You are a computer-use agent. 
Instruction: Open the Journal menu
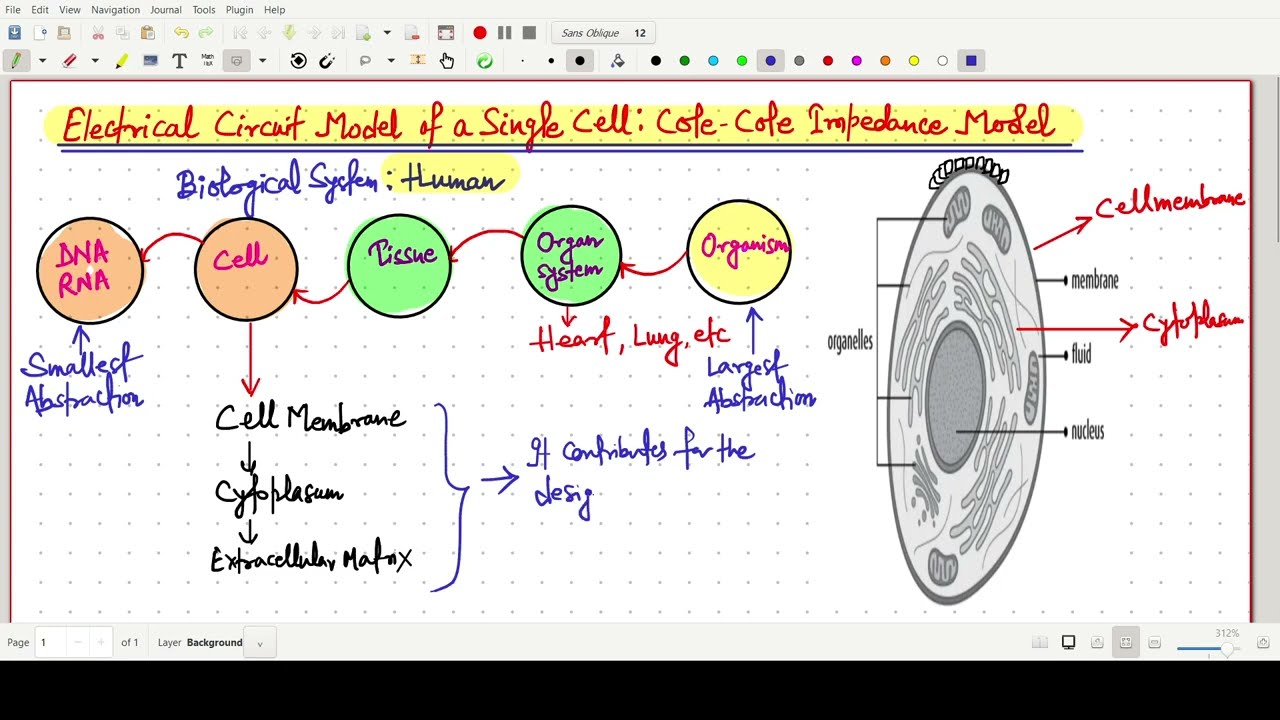click(x=166, y=10)
